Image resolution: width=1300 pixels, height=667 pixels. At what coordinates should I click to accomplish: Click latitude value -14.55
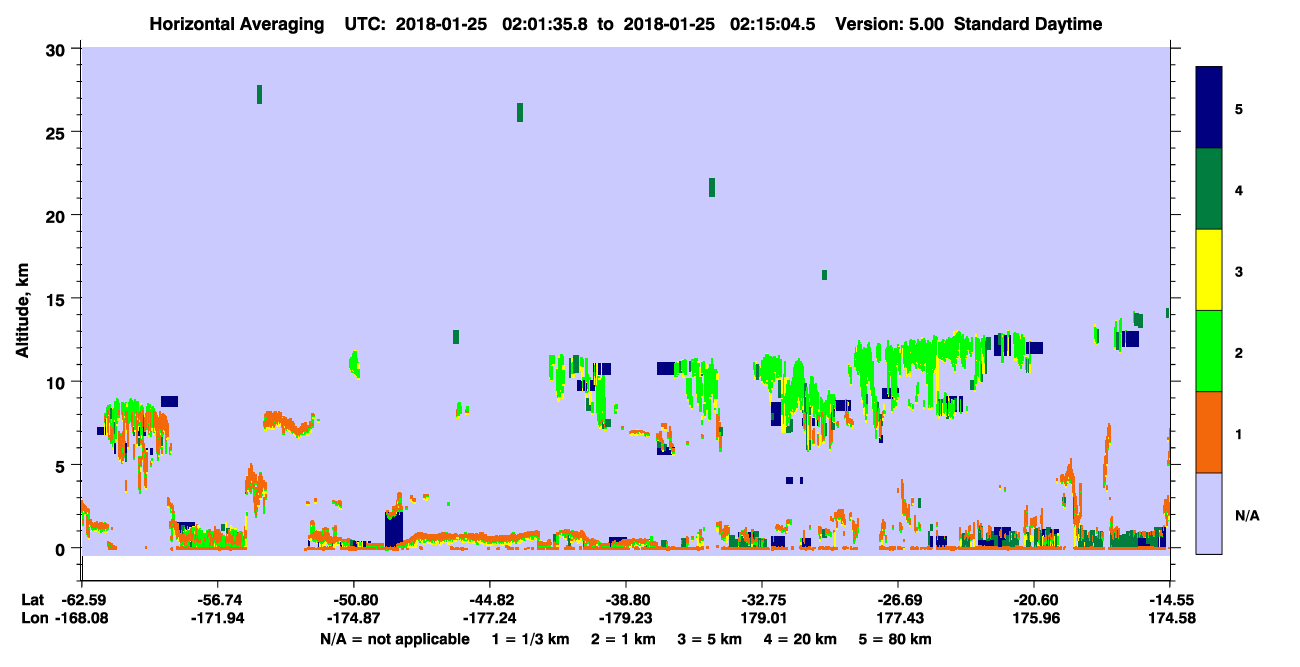point(1170,600)
